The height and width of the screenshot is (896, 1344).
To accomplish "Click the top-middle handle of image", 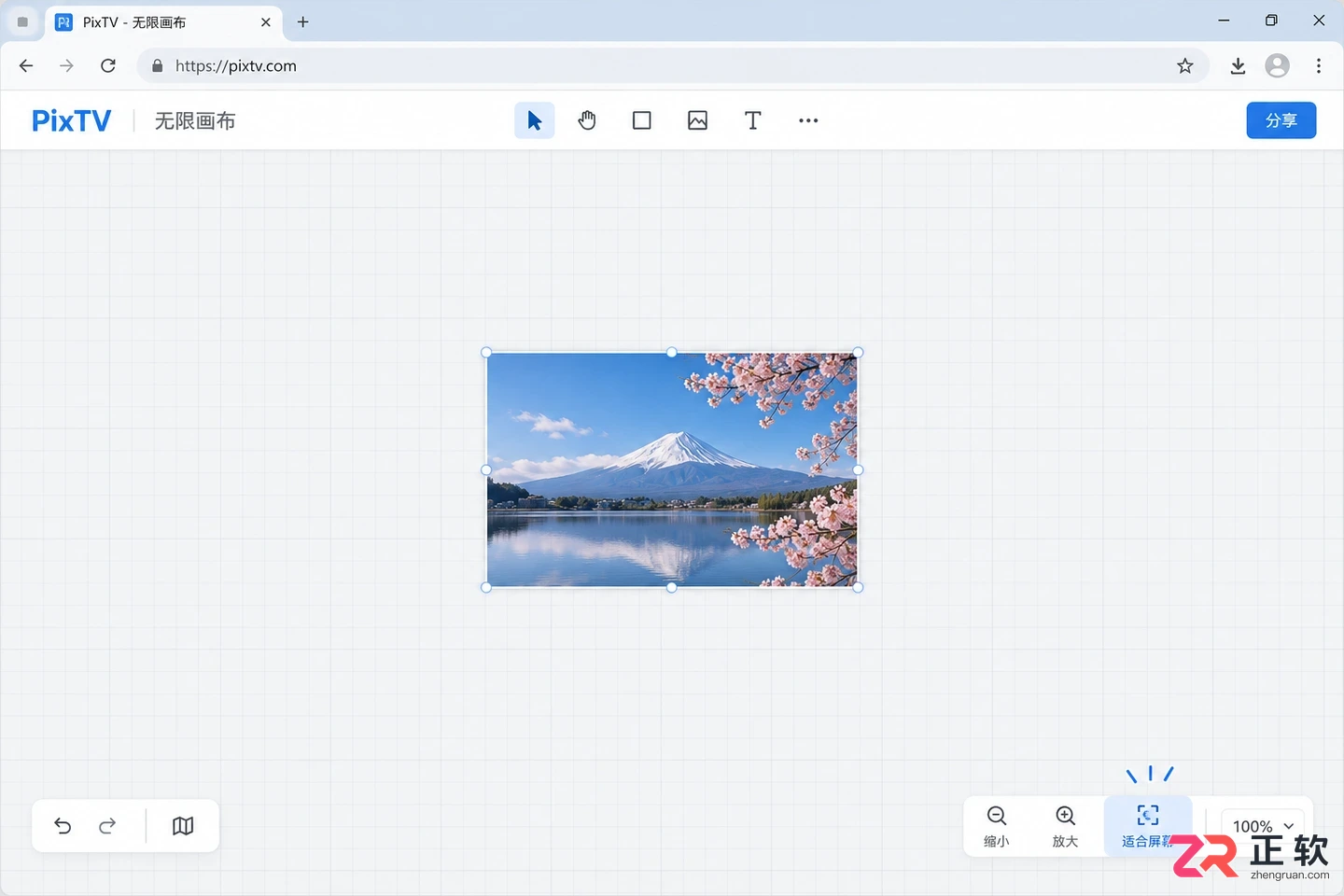I will click(672, 353).
